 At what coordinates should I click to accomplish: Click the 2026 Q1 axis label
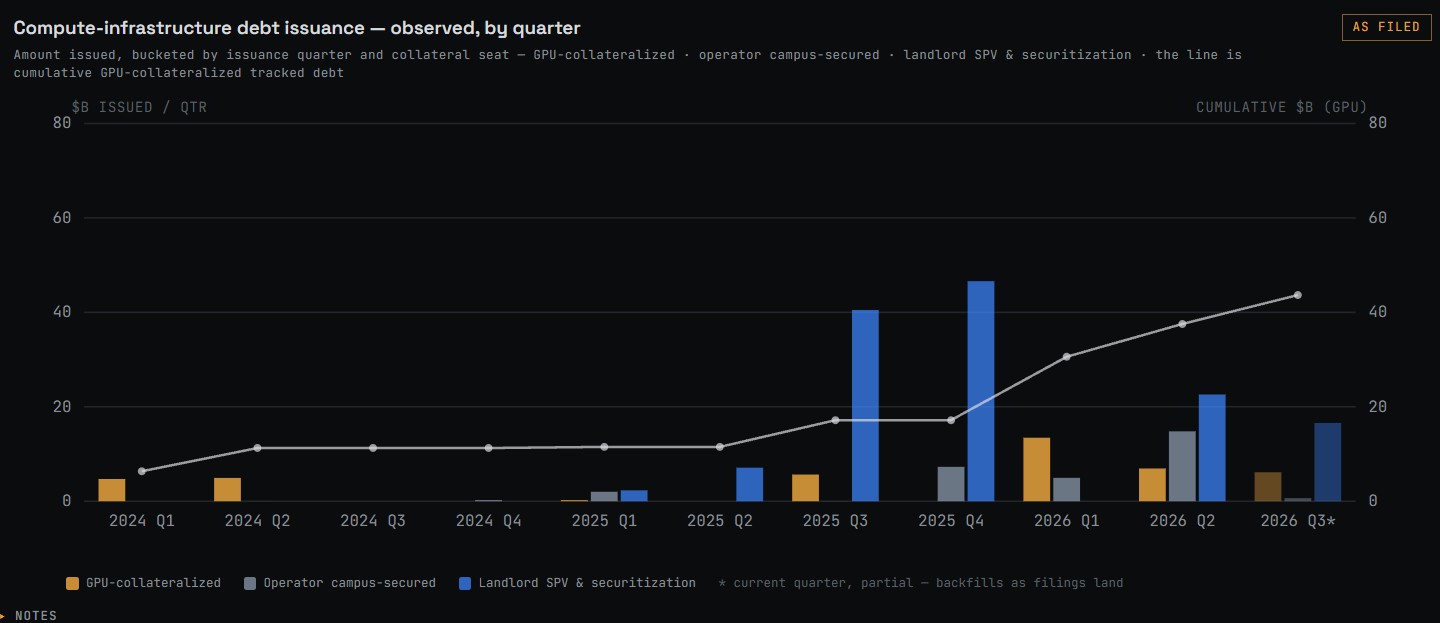coord(1067,521)
